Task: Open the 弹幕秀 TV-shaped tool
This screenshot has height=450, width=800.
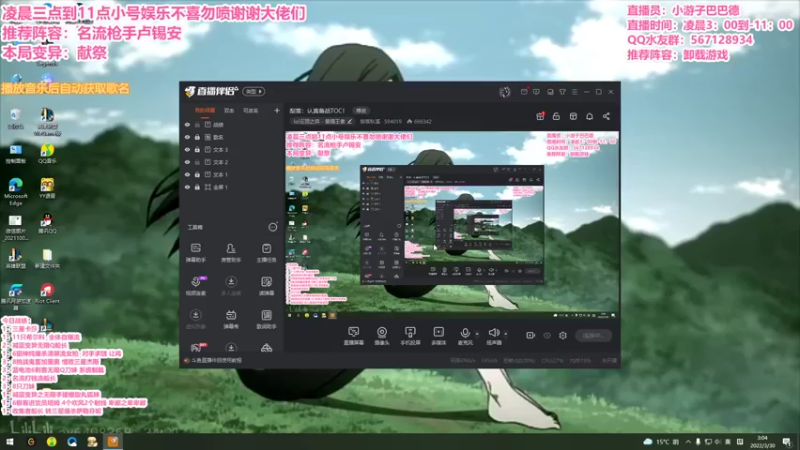Action: [231, 319]
